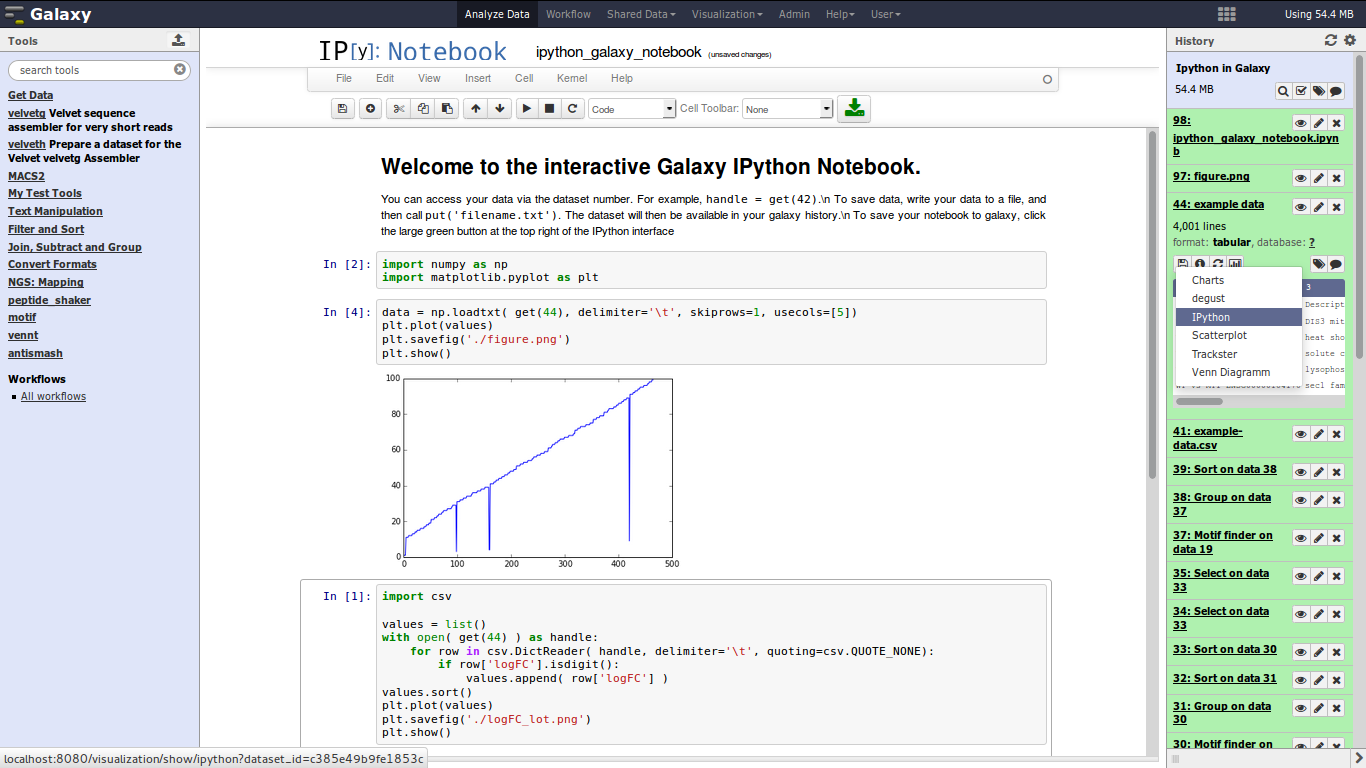Open tags for dataset 44 example data
The image size is (1366, 768).
click(x=1319, y=264)
